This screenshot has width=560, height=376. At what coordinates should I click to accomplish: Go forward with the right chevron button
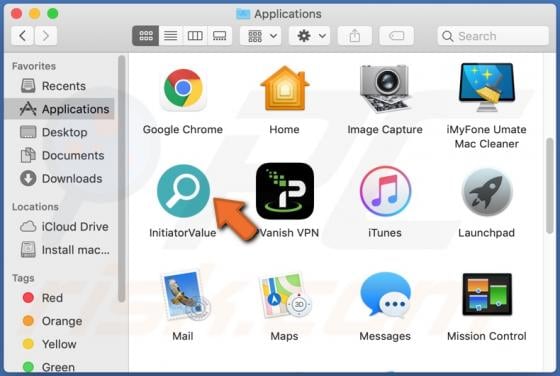(x=45, y=36)
